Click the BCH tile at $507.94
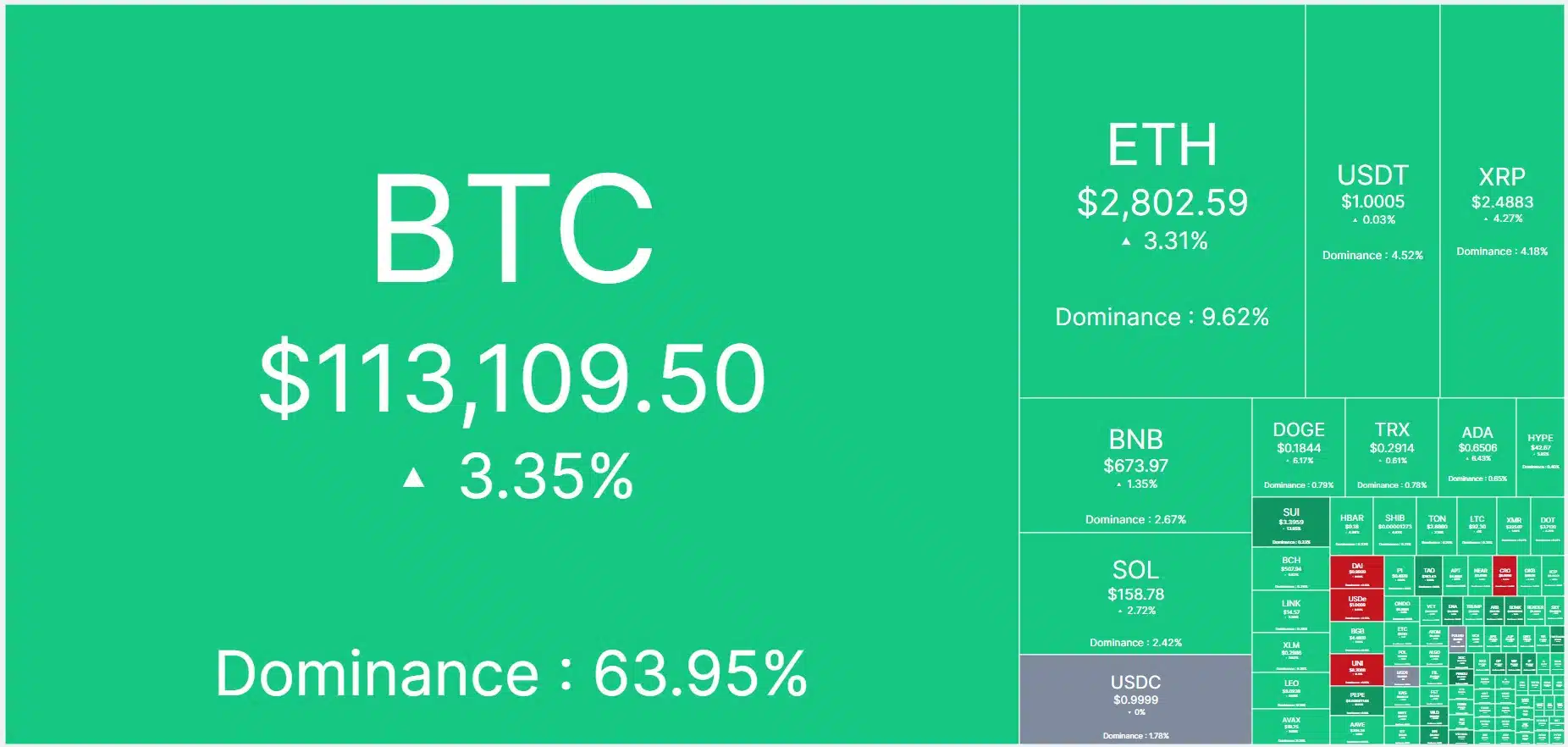This screenshot has width=1568, height=747. click(1290, 569)
